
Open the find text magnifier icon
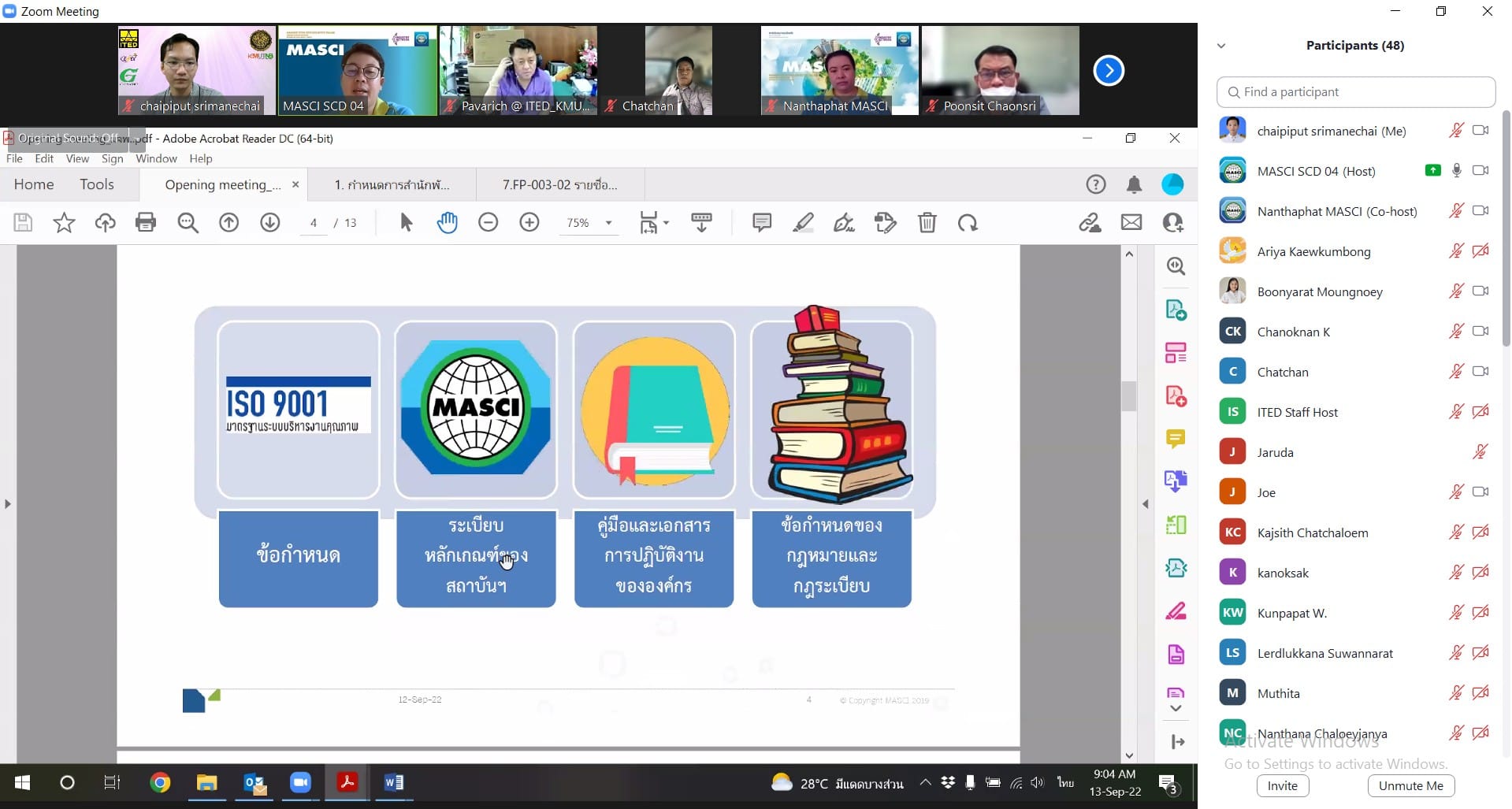(x=188, y=223)
